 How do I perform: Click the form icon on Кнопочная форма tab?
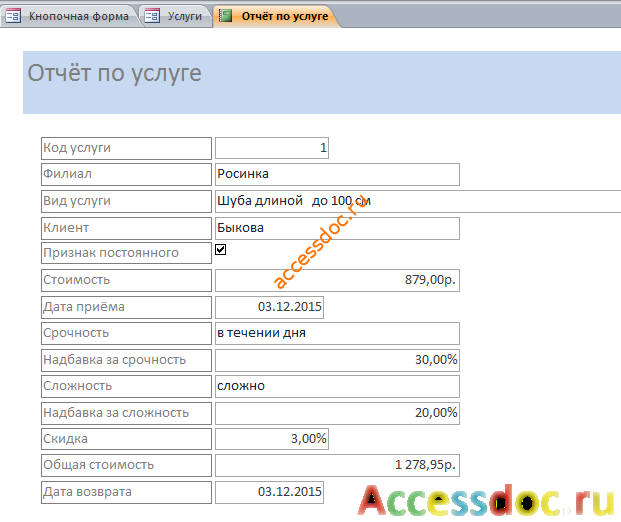pos(13,16)
